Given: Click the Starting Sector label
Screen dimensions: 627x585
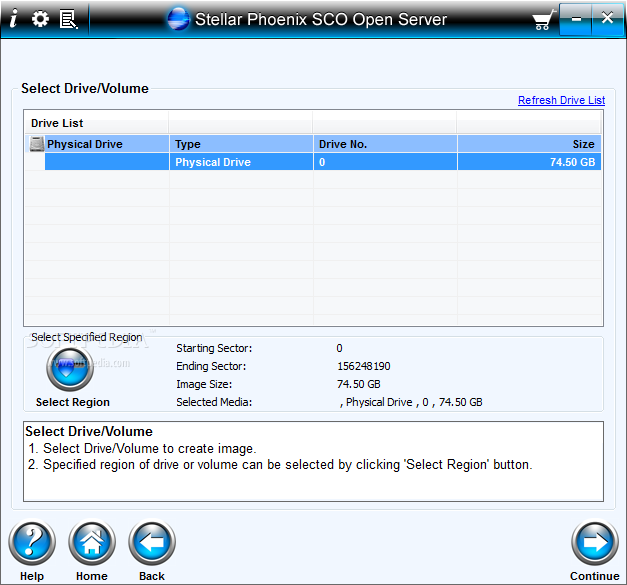Looking at the screenshot, I should (214, 348).
